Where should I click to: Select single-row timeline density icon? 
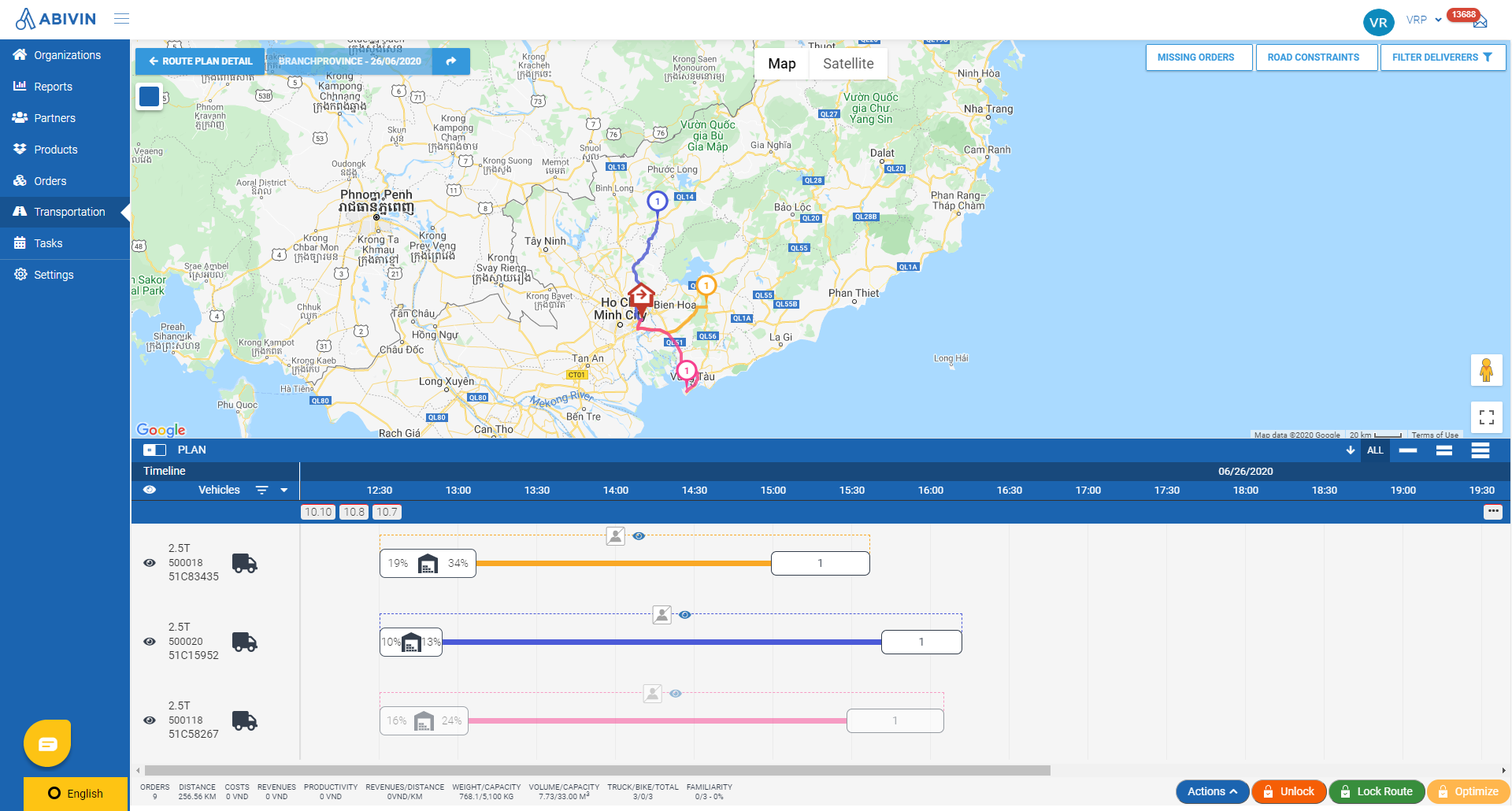click(1408, 450)
